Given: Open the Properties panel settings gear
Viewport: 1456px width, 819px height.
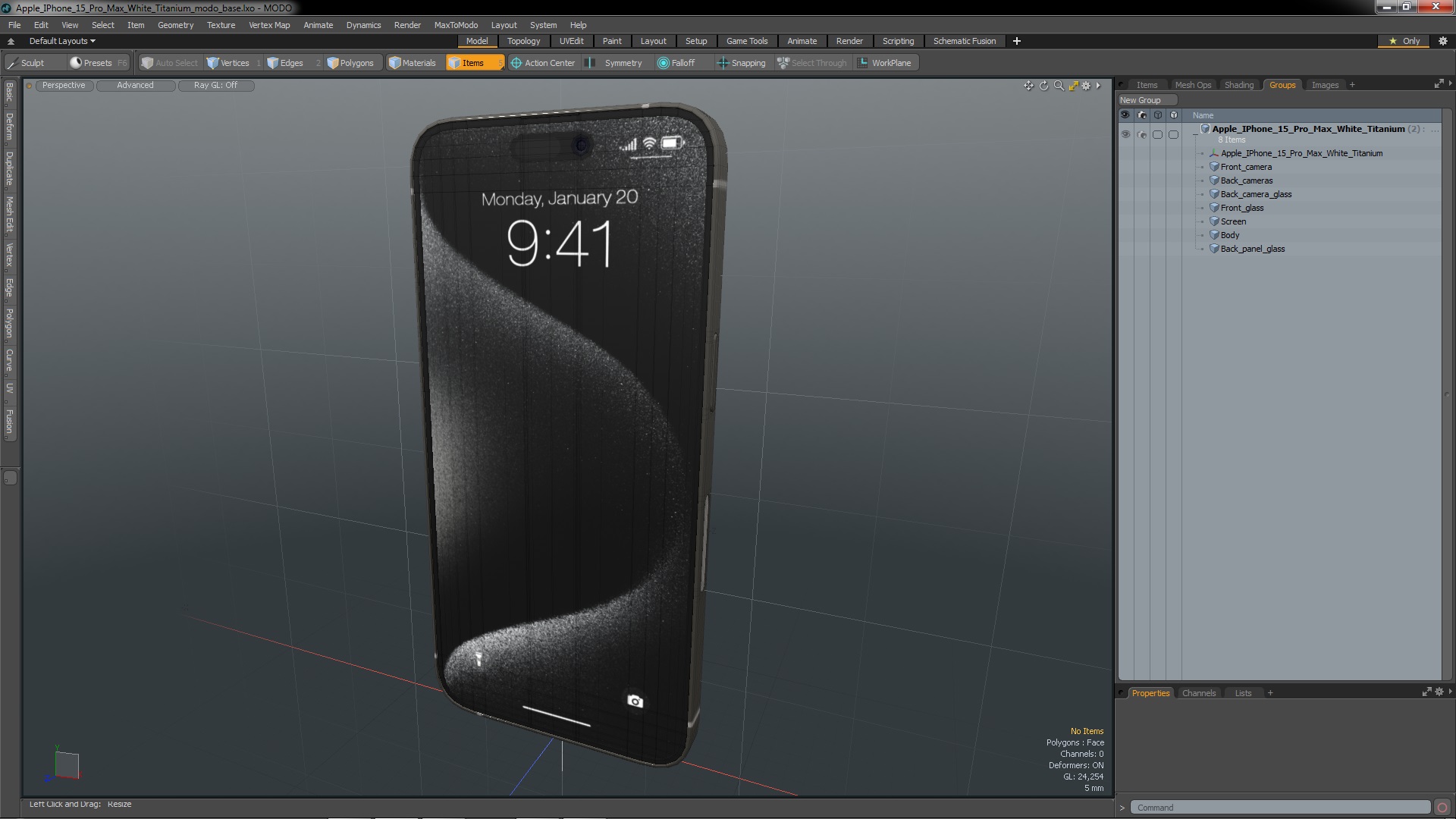Looking at the screenshot, I should tap(1439, 692).
